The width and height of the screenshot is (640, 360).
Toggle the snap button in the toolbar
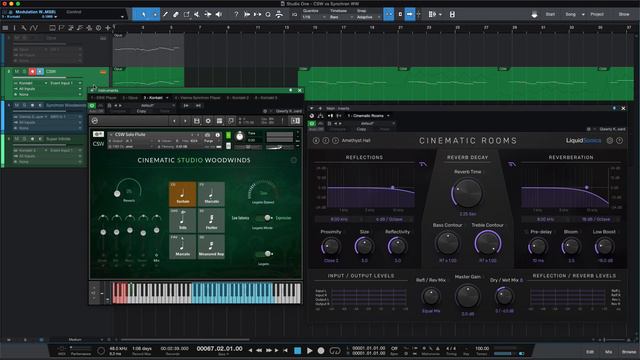tap(389, 14)
